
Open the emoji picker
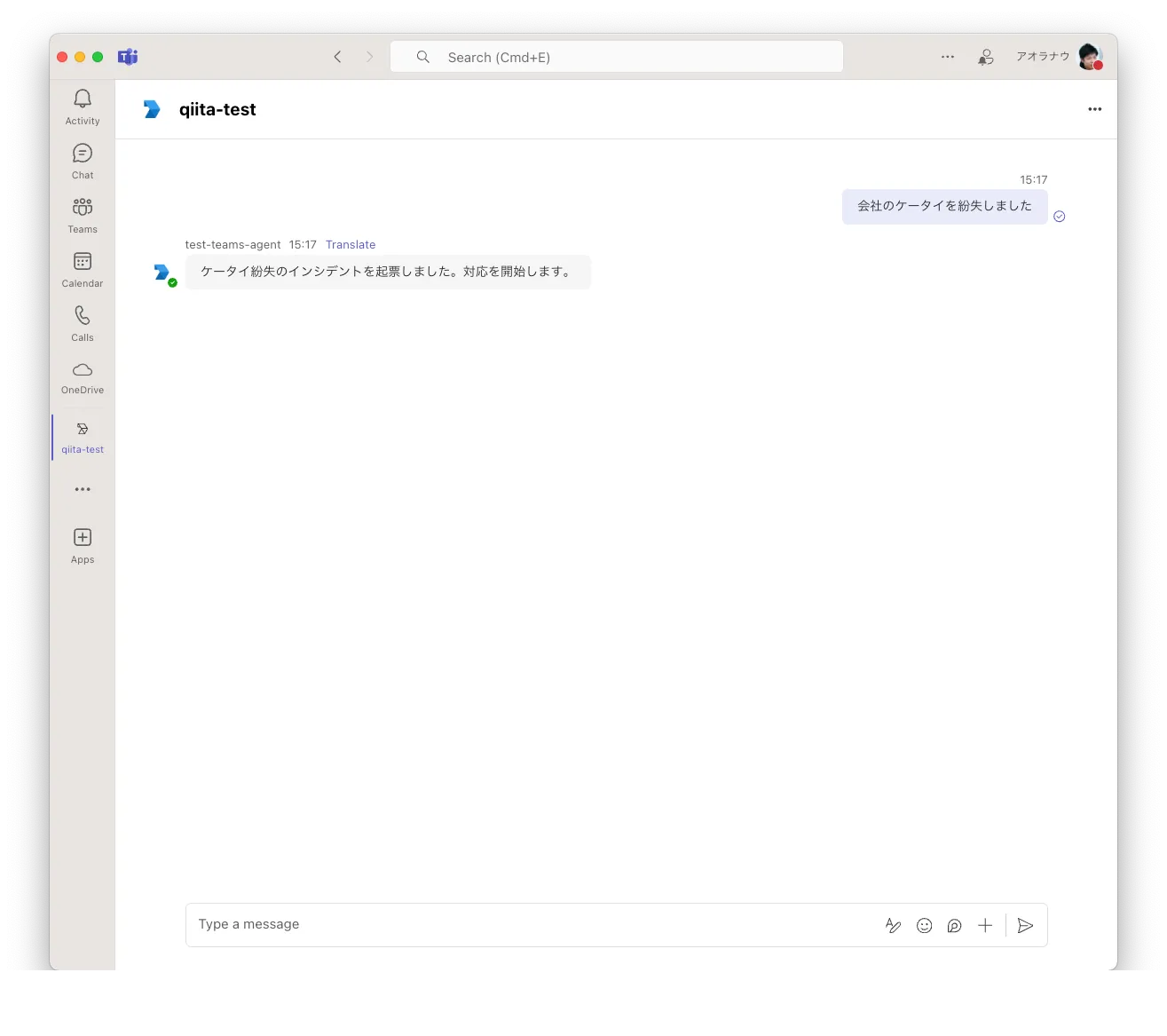(x=924, y=925)
